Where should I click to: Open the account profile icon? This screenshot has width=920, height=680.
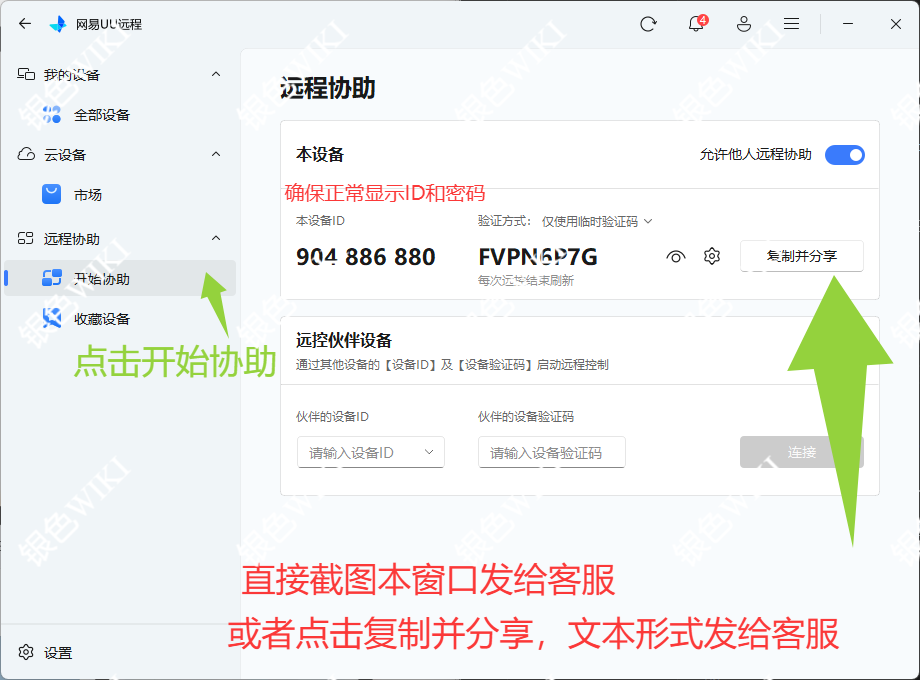743,23
